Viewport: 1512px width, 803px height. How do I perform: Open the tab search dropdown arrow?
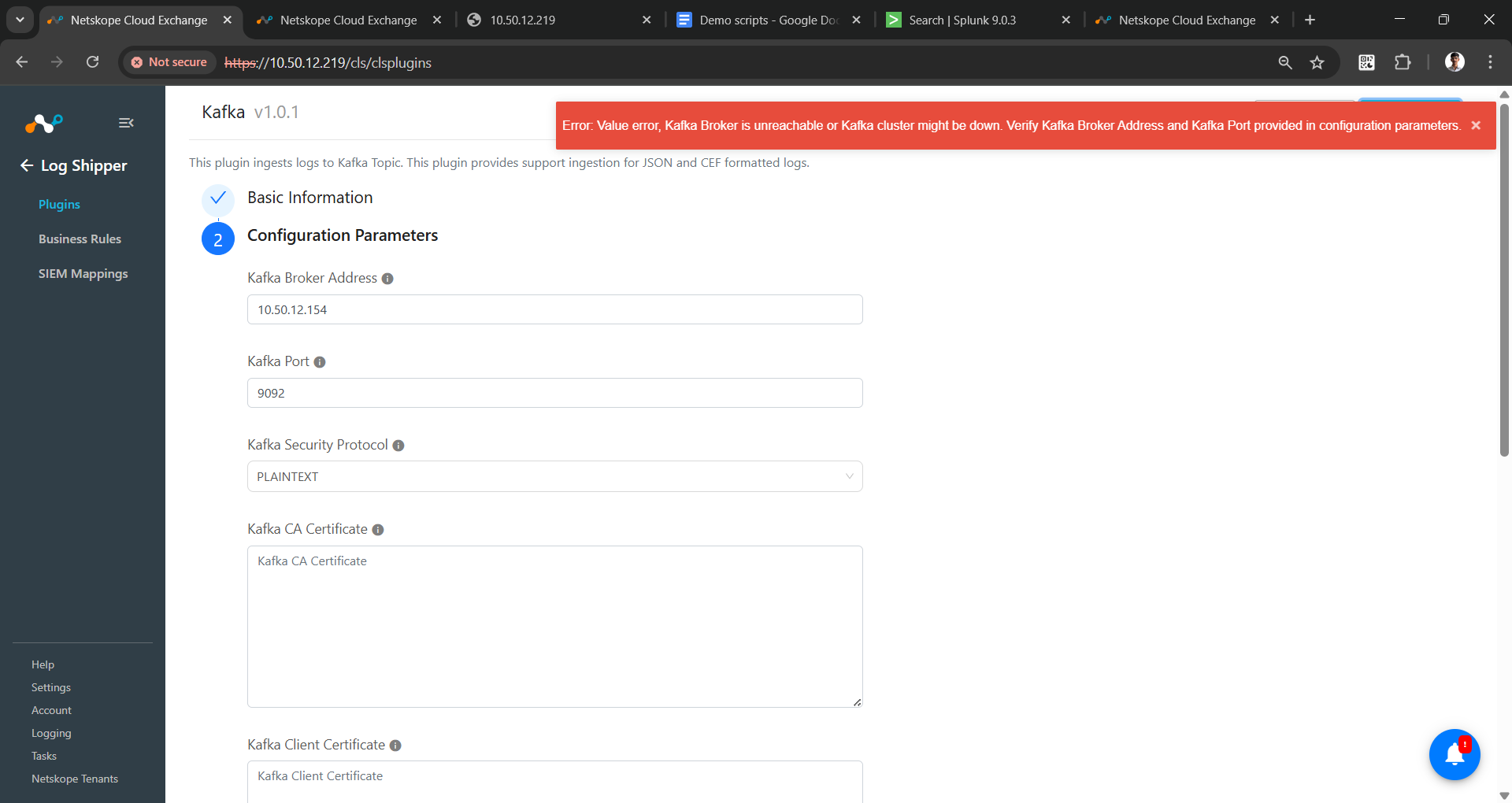coord(20,20)
